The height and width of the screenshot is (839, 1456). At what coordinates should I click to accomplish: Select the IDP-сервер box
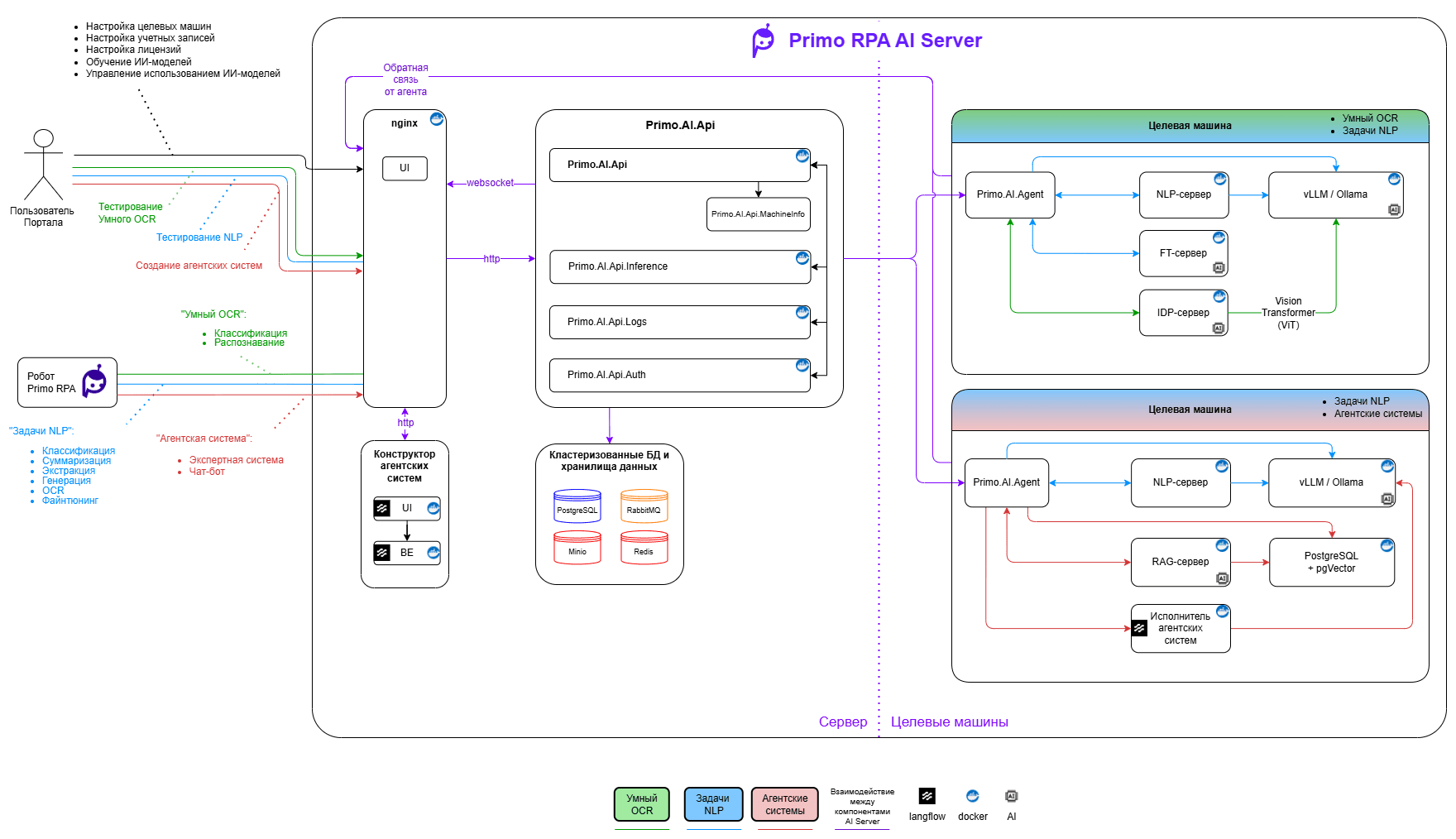pos(1183,313)
